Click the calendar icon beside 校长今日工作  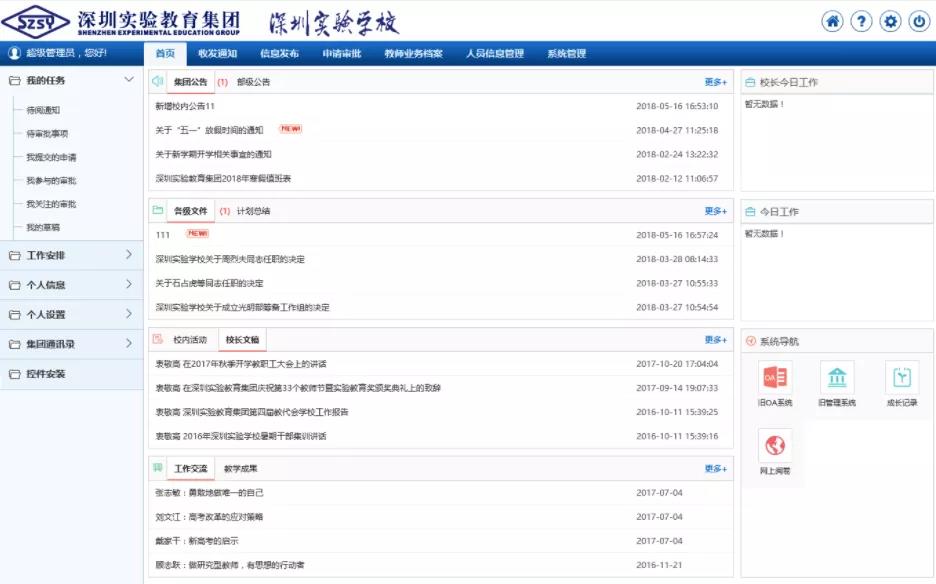click(750, 82)
